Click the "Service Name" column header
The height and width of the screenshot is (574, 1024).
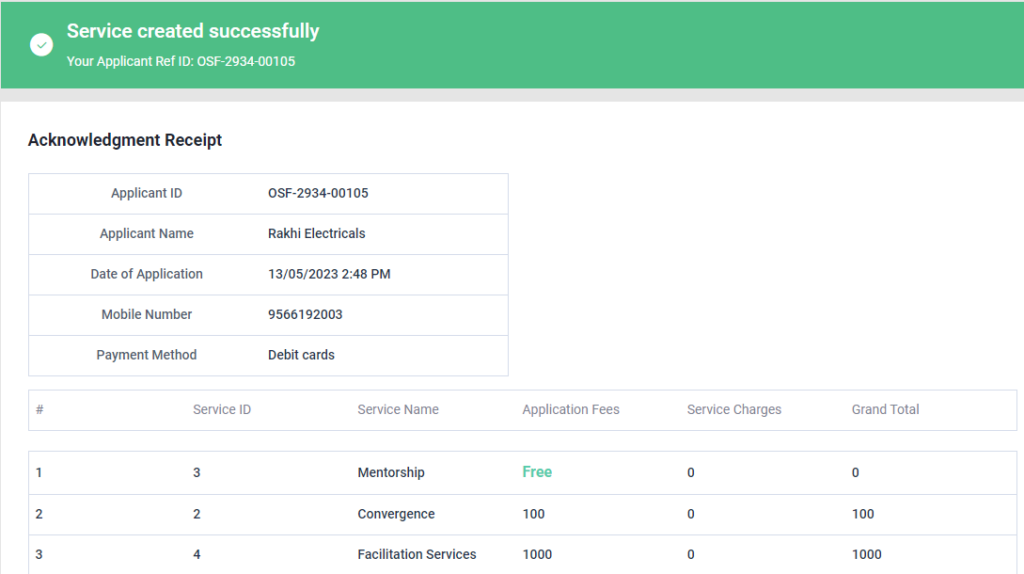click(x=398, y=409)
